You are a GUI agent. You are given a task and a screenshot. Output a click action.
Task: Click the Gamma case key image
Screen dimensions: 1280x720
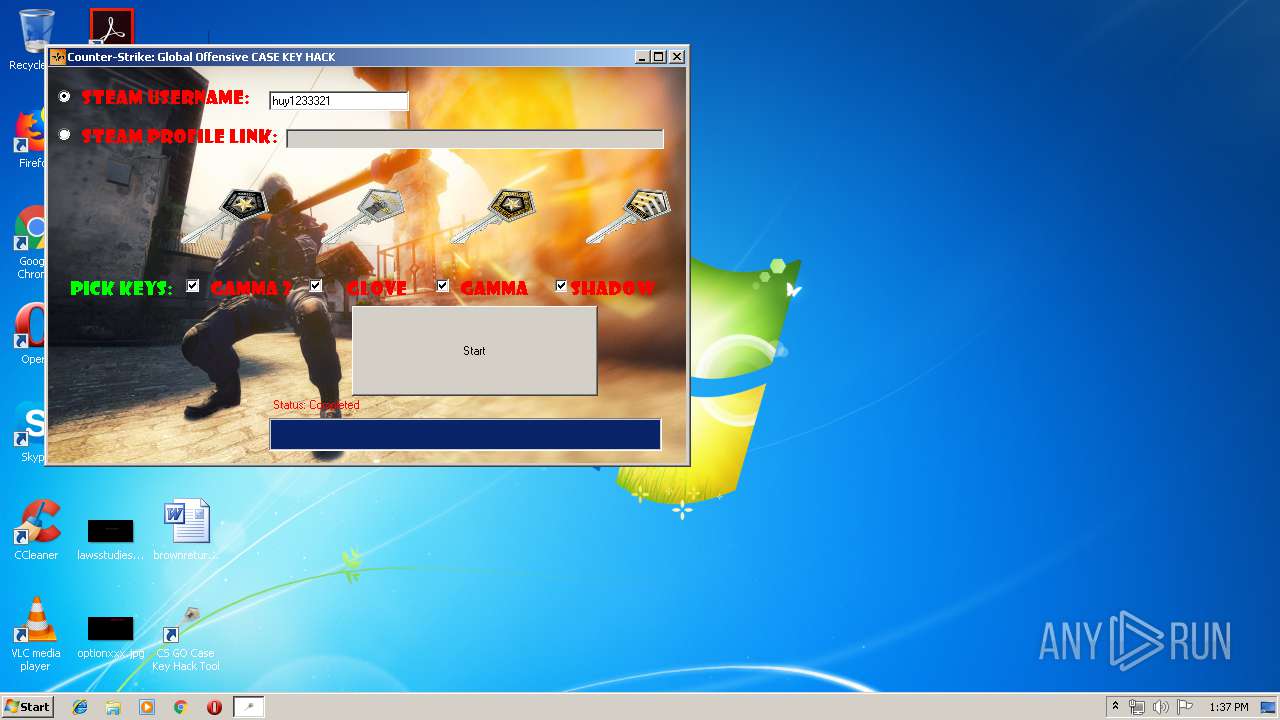pos(492,214)
